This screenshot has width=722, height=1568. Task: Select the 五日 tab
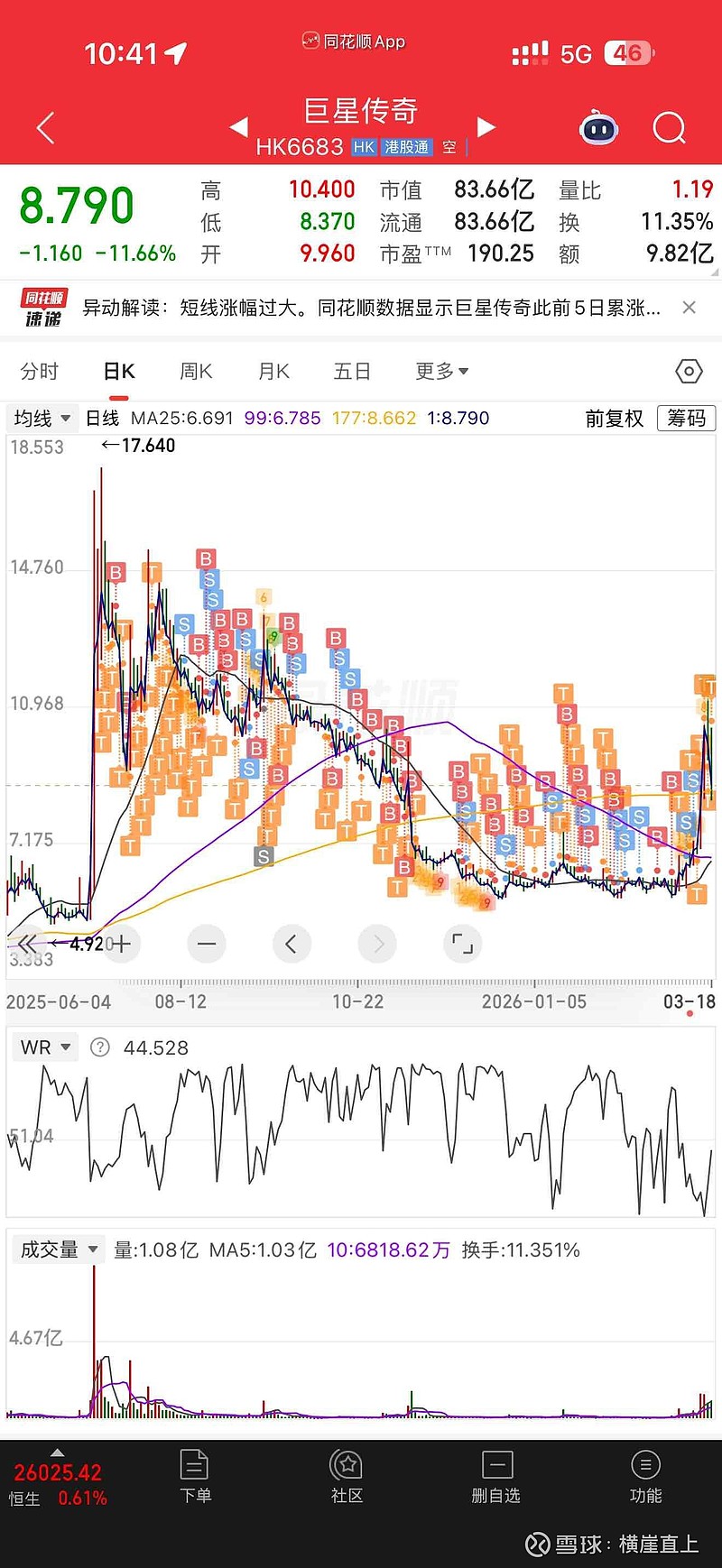pos(352,371)
